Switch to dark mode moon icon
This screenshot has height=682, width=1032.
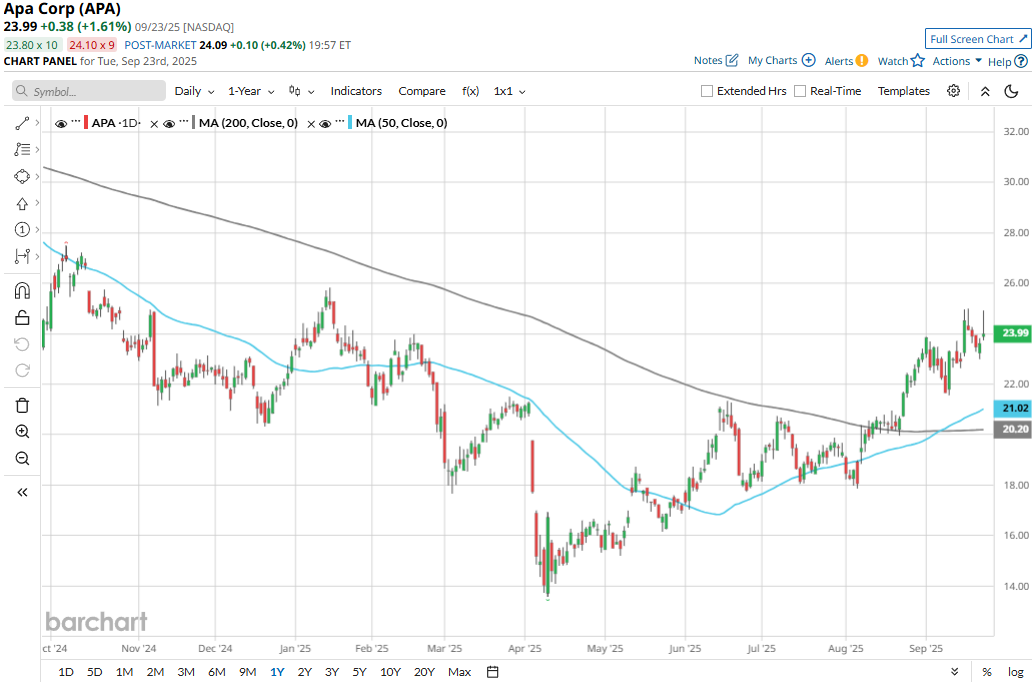(1012, 91)
